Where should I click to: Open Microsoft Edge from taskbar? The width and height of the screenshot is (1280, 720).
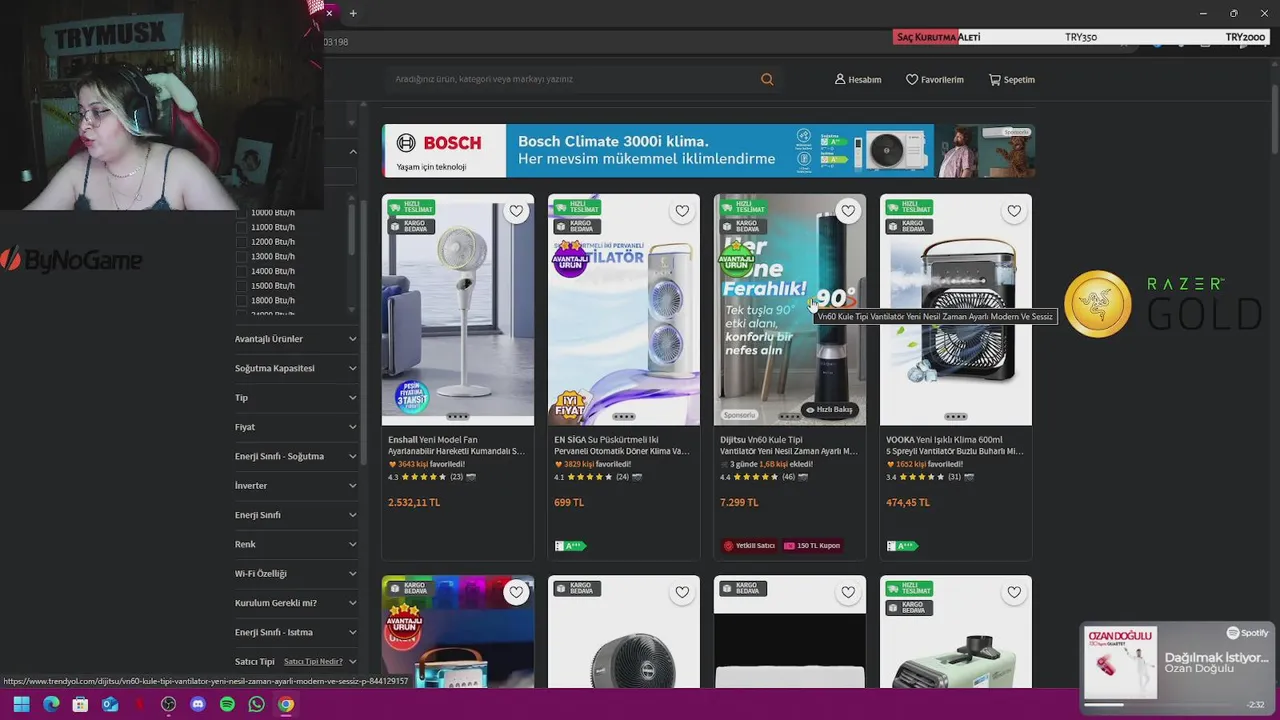51,704
